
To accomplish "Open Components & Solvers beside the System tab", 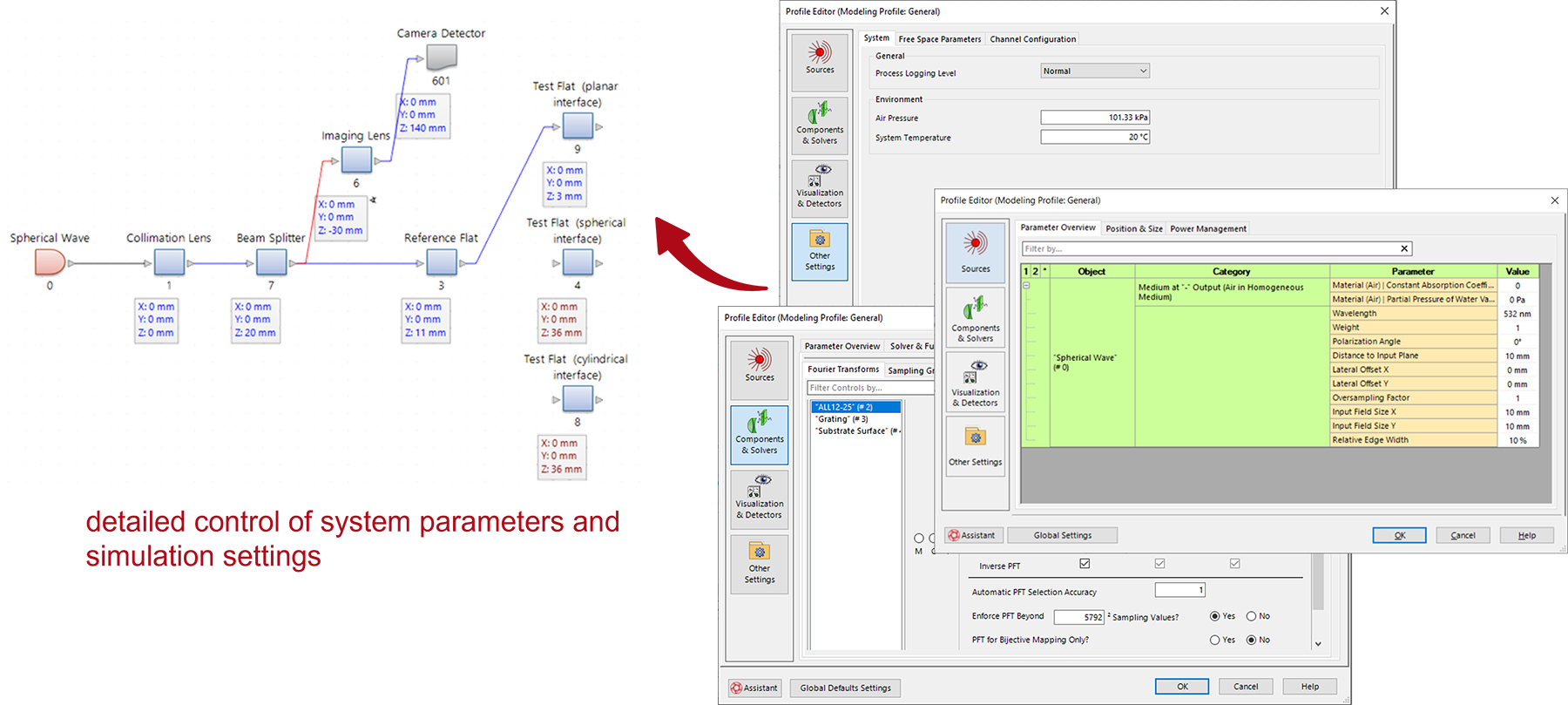I will (819, 122).
